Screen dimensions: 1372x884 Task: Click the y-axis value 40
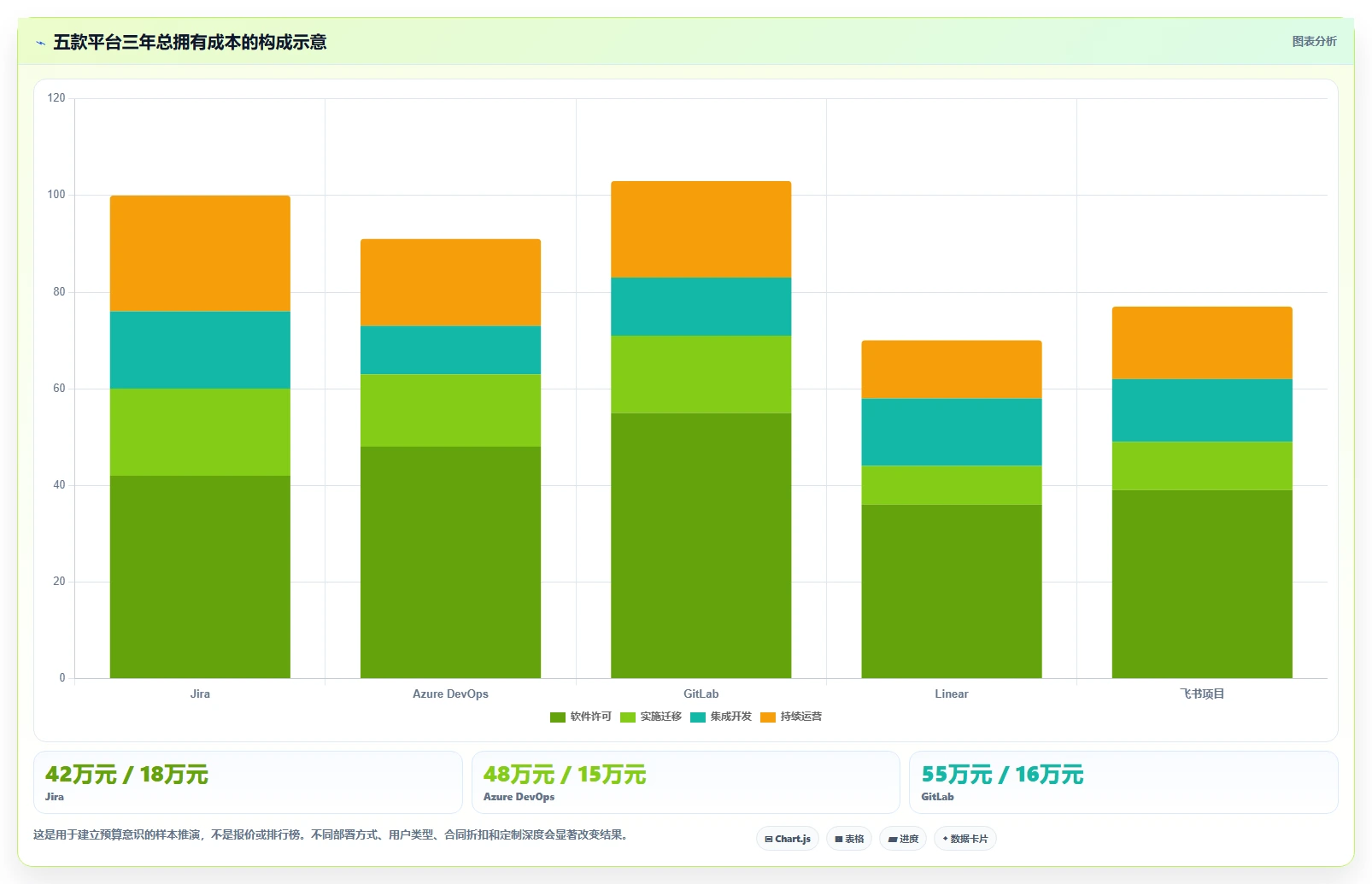coord(59,484)
